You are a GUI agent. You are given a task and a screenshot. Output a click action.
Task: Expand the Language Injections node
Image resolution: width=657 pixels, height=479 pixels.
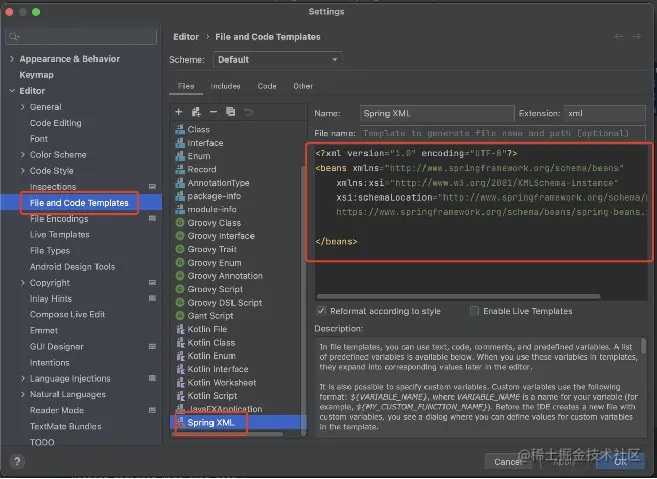(x=23, y=378)
